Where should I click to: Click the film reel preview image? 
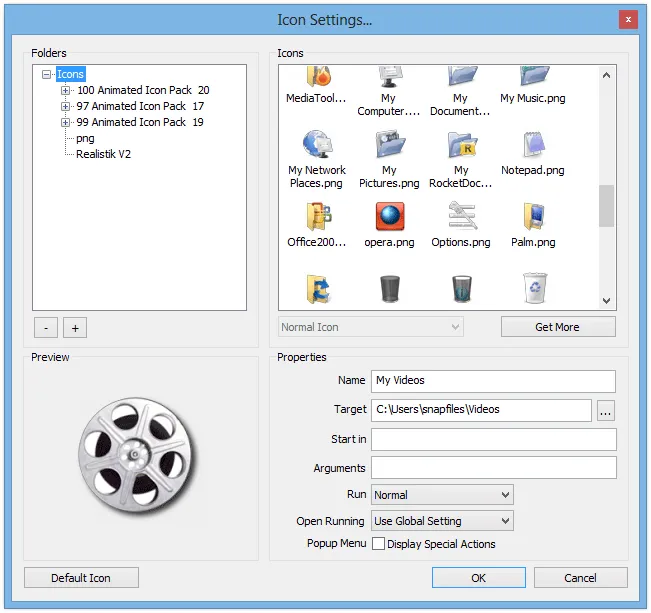click(x=137, y=456)
